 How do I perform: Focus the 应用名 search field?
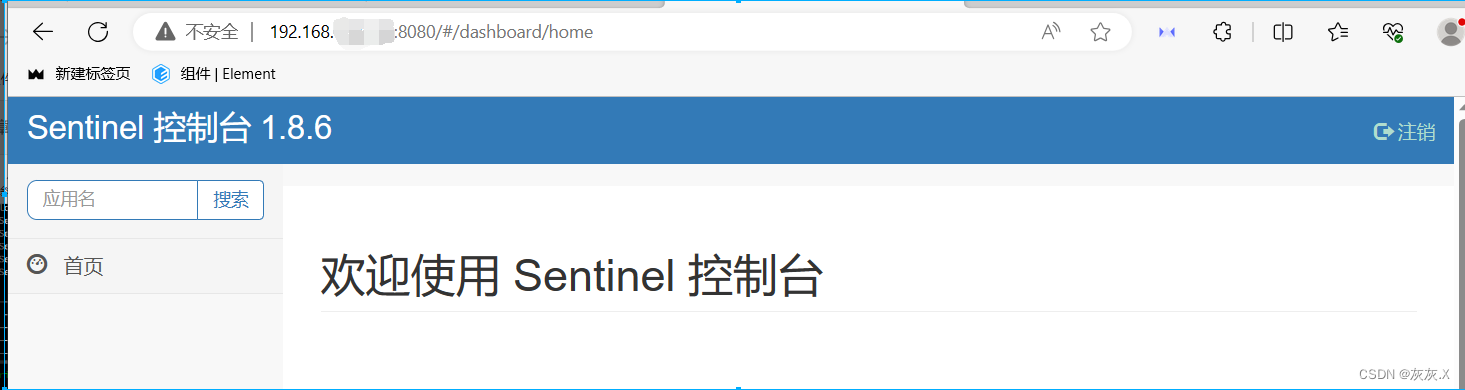pos(112,199)
